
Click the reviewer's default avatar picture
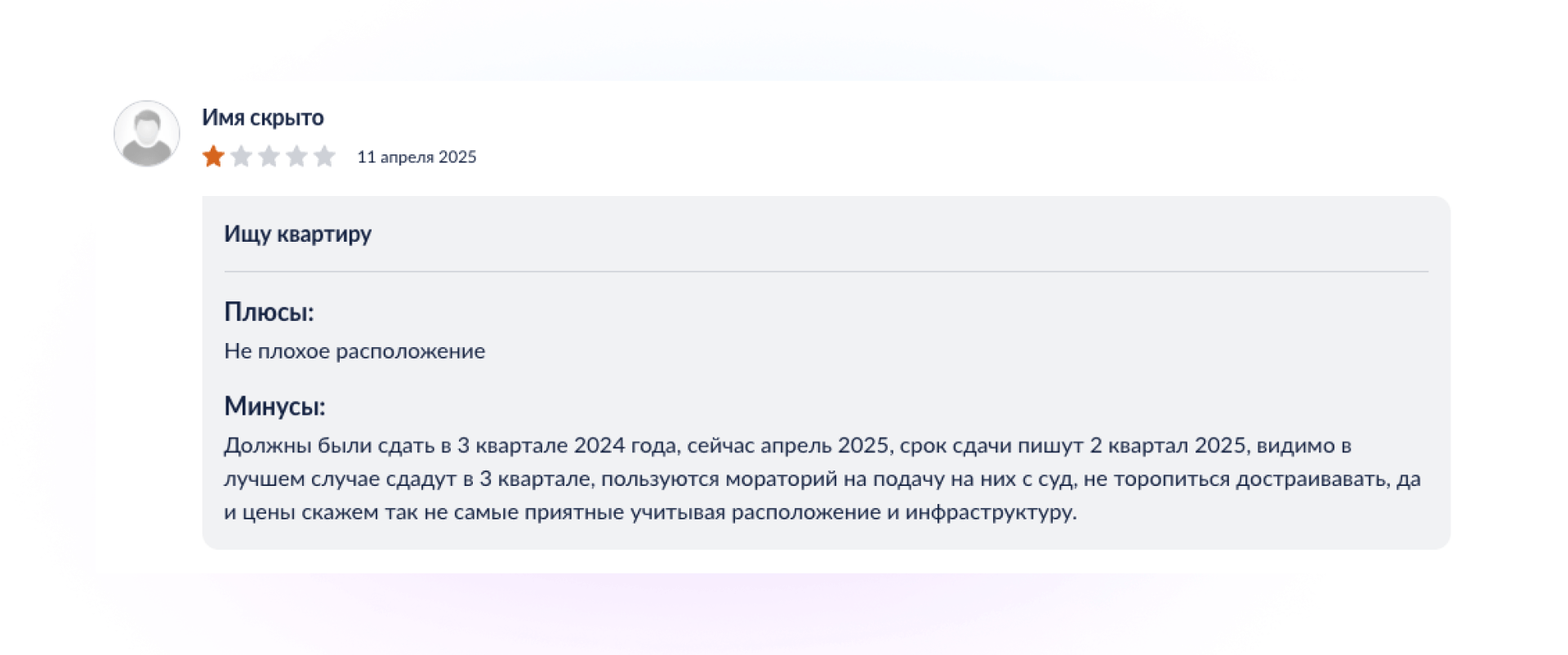[x=147, y=134]
